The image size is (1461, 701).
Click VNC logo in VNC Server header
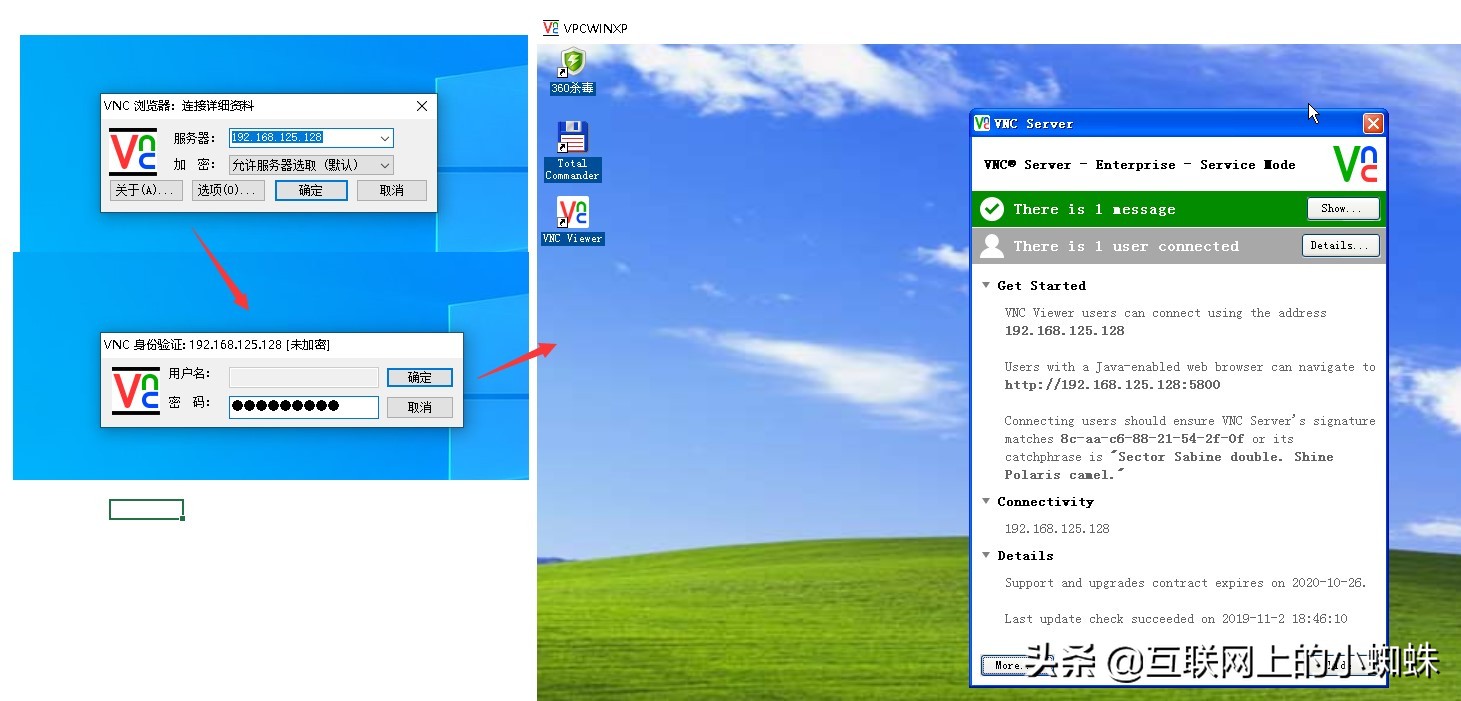coord(1355,164)
